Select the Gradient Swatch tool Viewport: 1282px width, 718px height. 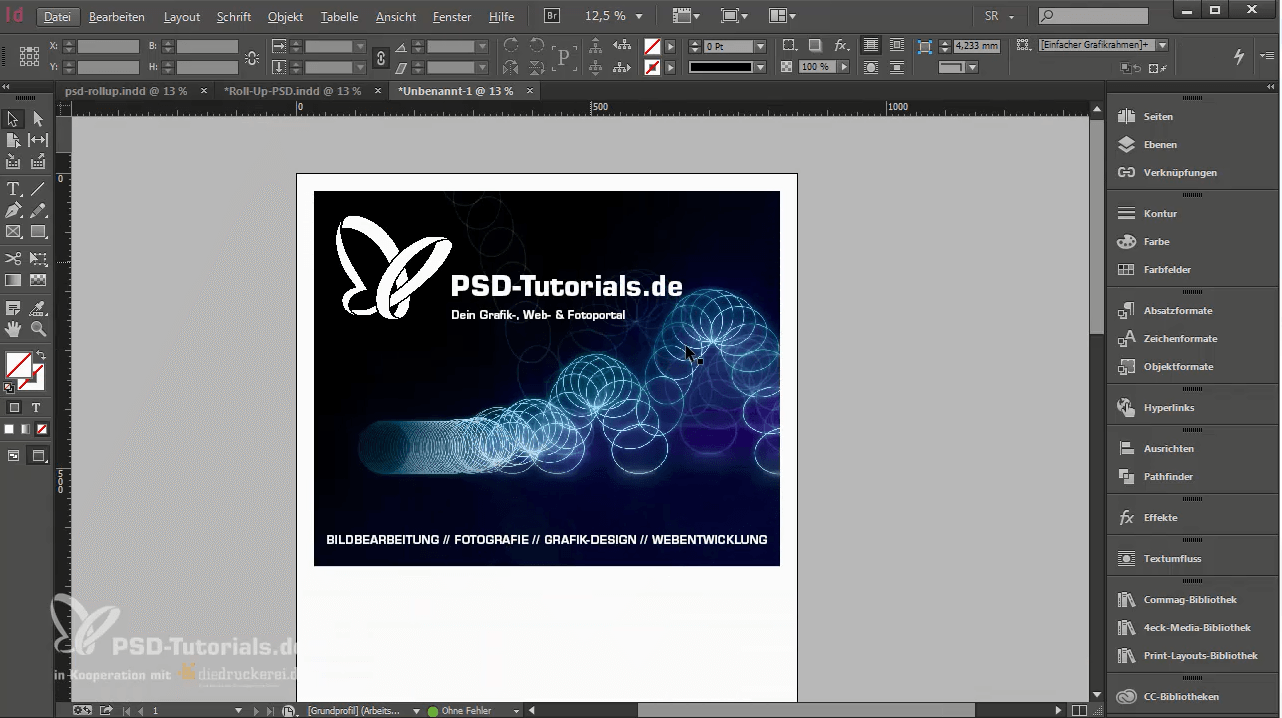[13, 281]
